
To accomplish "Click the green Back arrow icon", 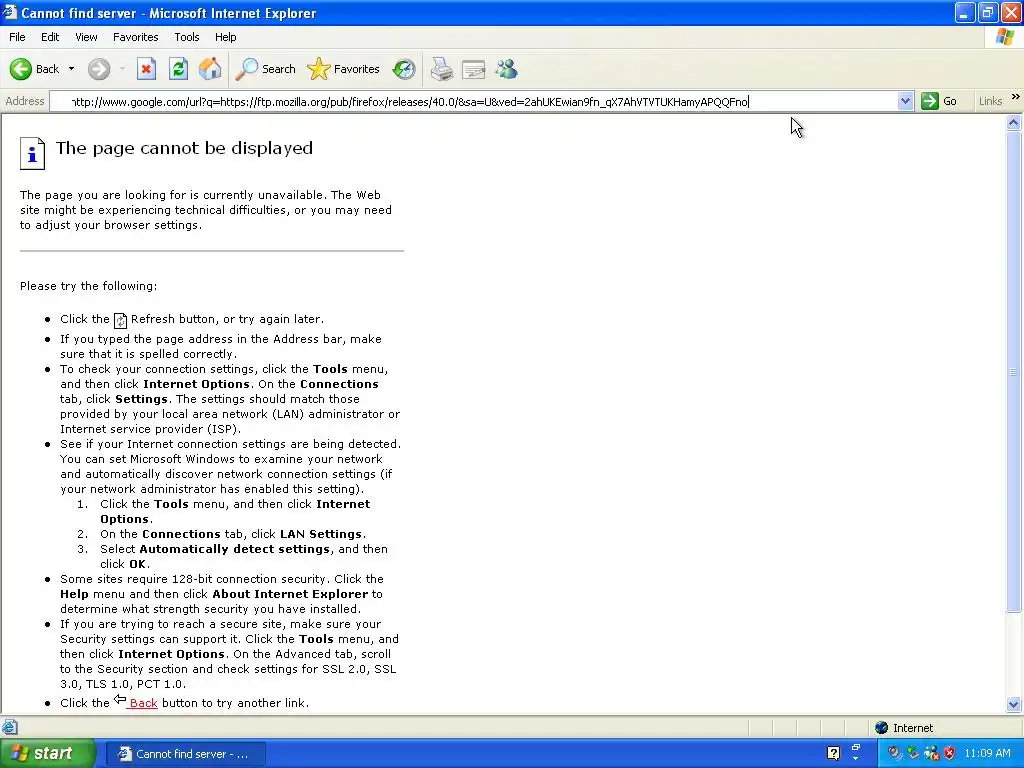I will (x=20, y=69).
